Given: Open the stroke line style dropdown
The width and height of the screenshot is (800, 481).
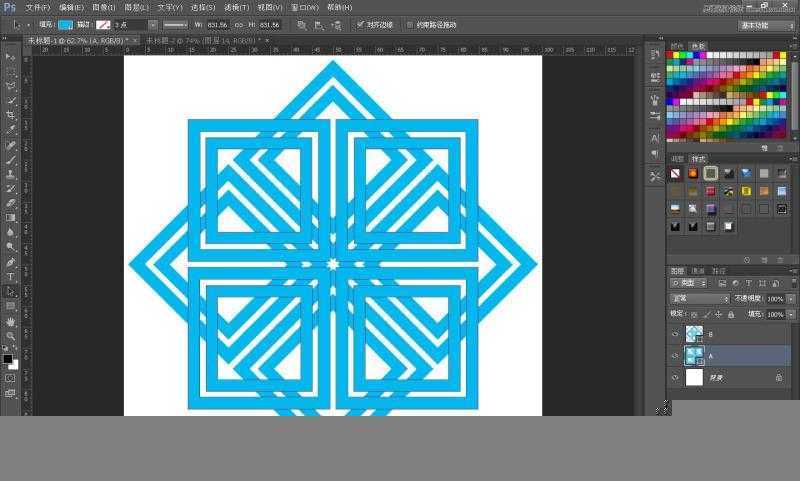Looking at the screenshot, I should click(x=176, y=25).
